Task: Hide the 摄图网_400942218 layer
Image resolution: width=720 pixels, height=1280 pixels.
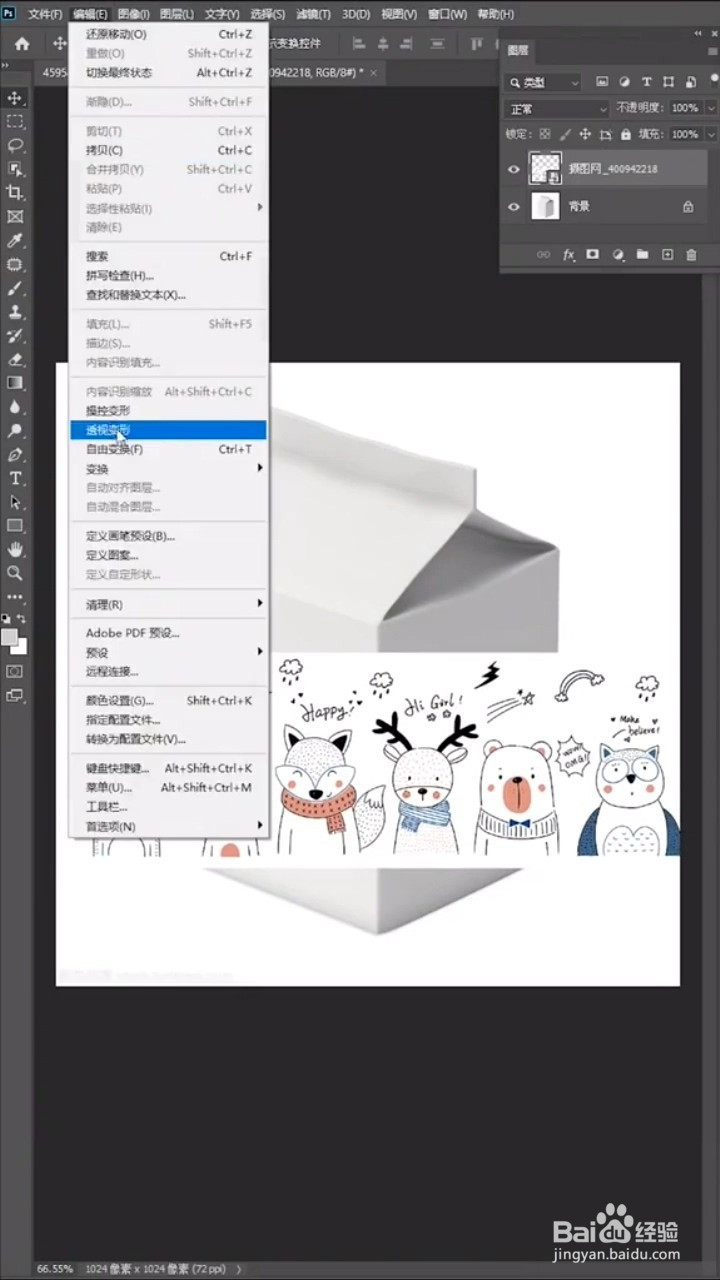Action: [514, 169]
